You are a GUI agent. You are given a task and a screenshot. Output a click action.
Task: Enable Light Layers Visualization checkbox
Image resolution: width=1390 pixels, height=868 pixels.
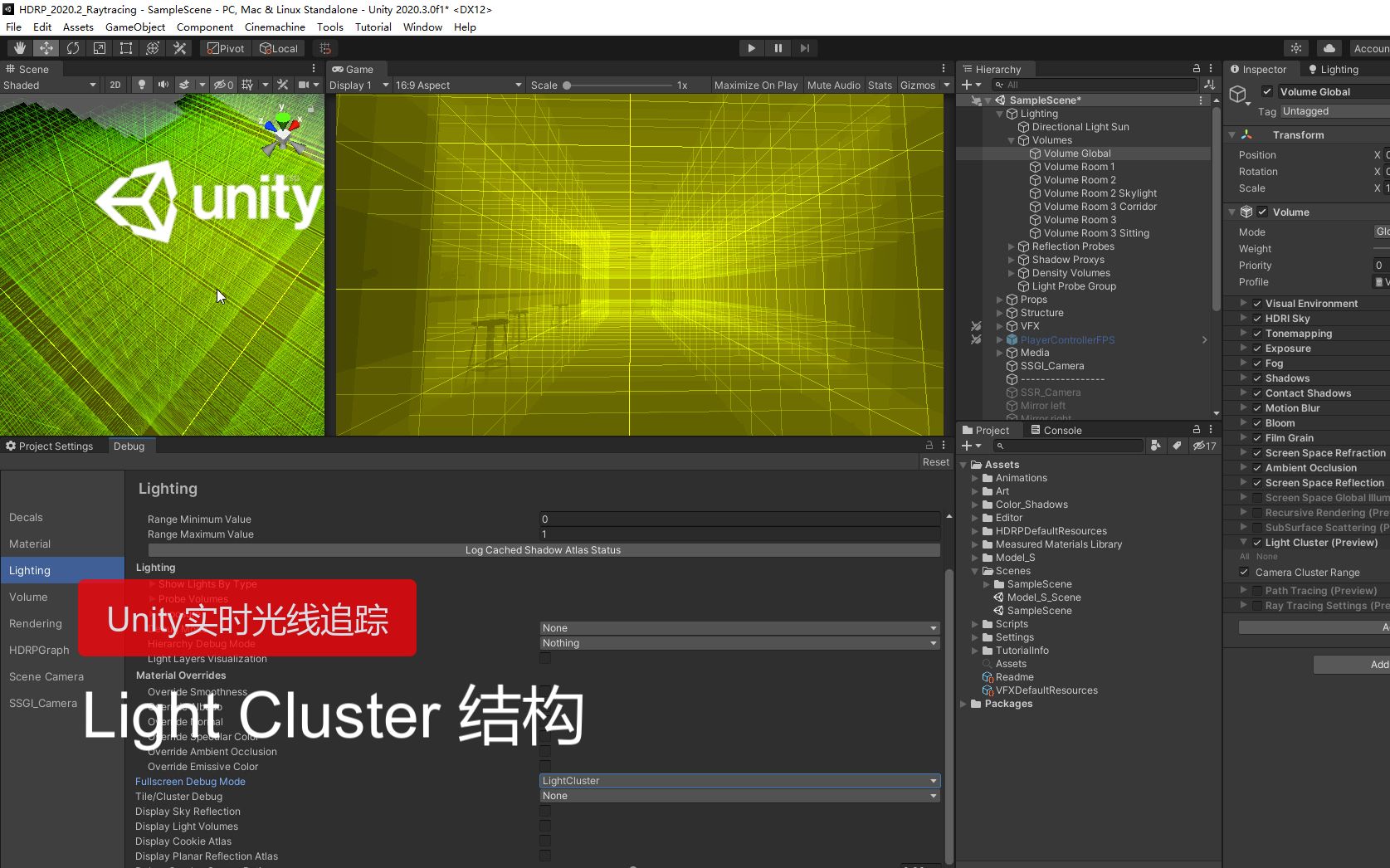(x=545, y=658)
